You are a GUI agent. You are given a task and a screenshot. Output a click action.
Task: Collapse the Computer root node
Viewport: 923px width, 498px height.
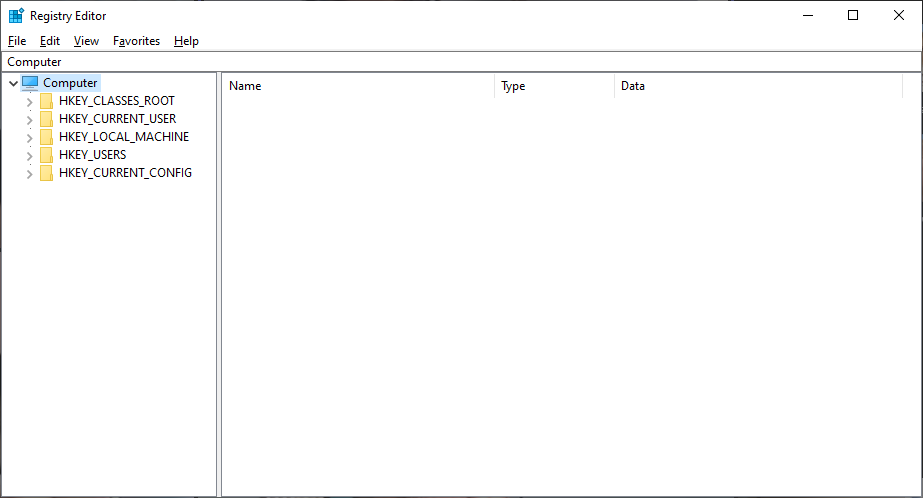coord(13,84)
